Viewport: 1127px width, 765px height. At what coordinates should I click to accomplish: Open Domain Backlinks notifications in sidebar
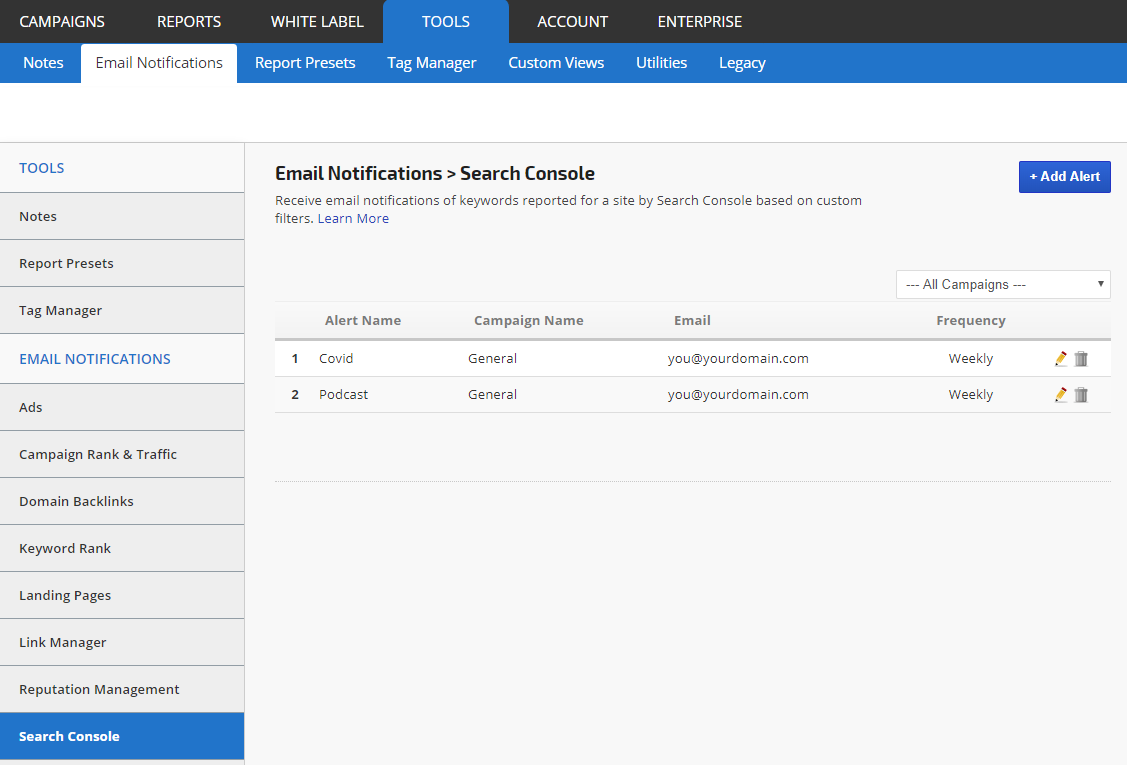click(x=76, y=501)
